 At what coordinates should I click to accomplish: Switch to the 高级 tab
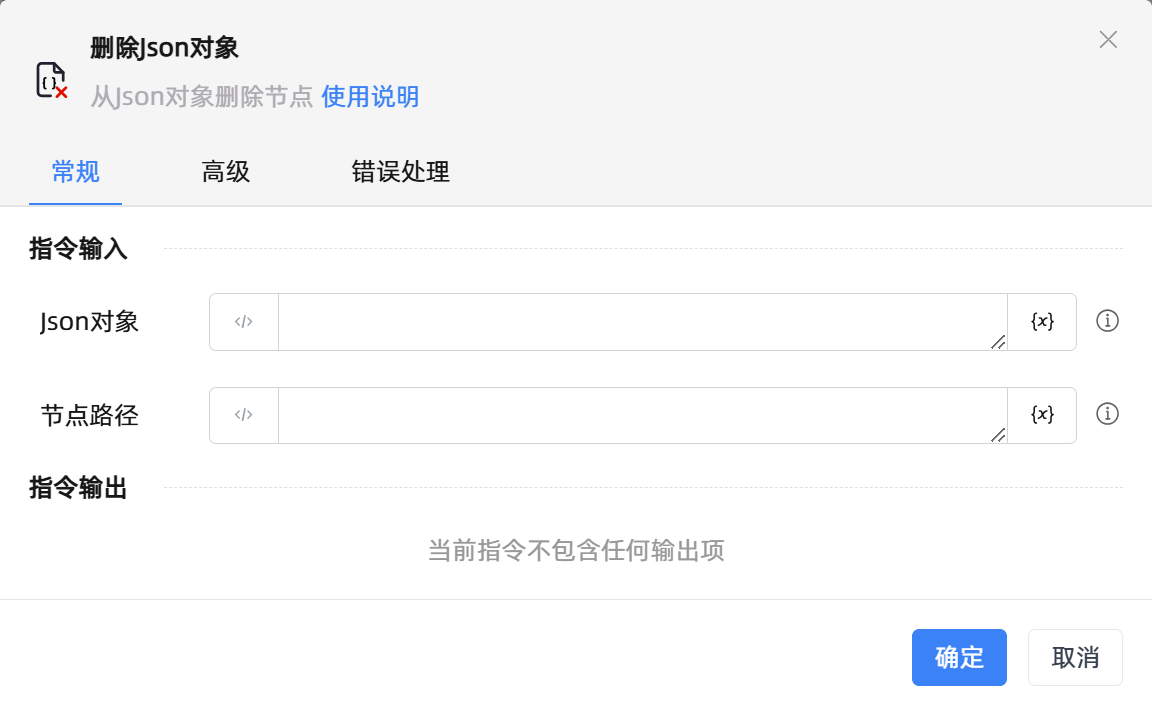(225, 172)
